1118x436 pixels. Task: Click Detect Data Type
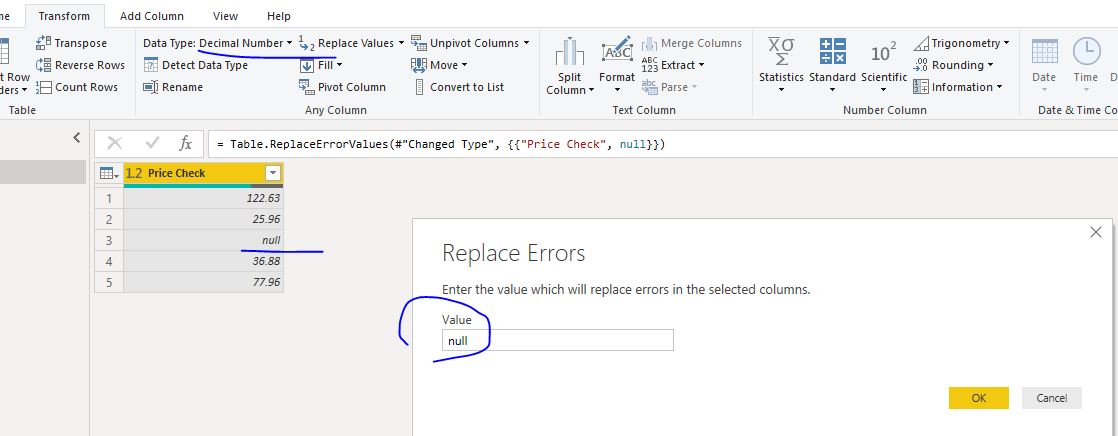[195, 65]
